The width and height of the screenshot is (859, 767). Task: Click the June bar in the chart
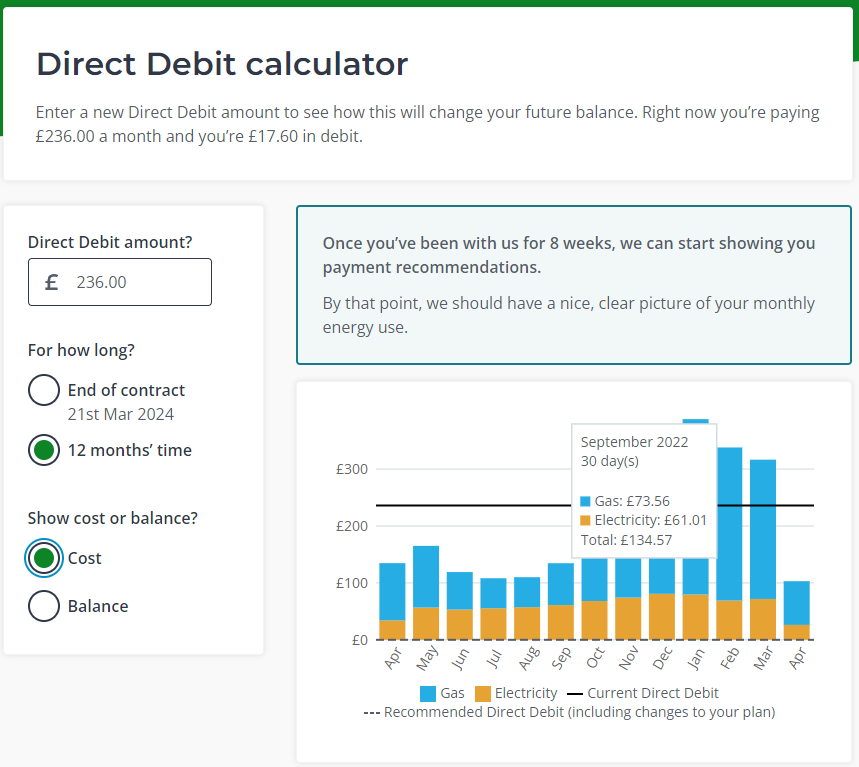point(460,606)
